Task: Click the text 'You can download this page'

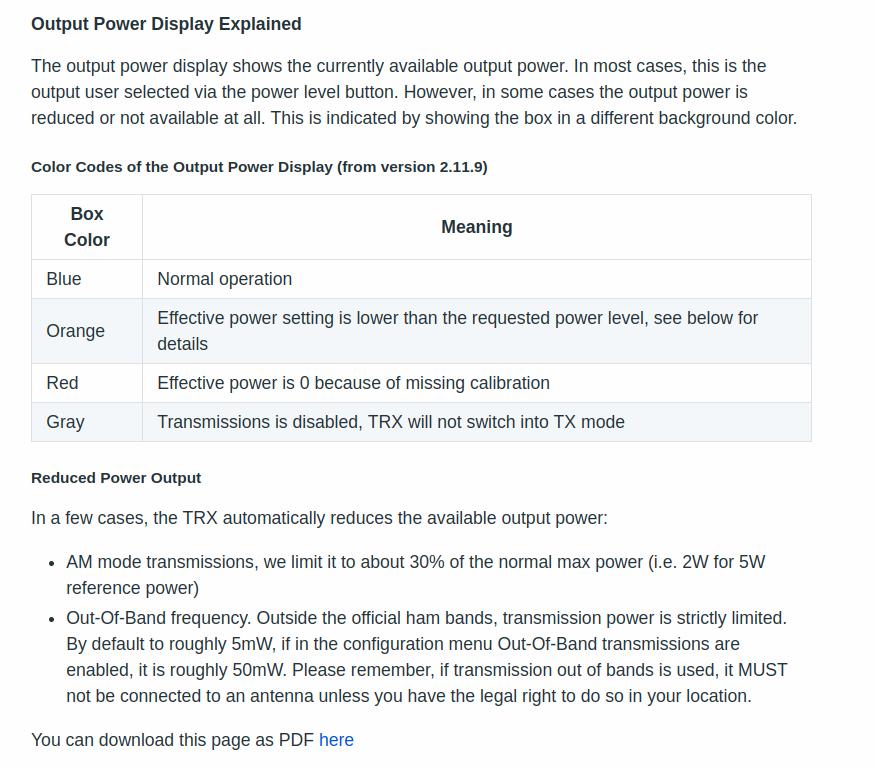Action: tap(172, 740)
